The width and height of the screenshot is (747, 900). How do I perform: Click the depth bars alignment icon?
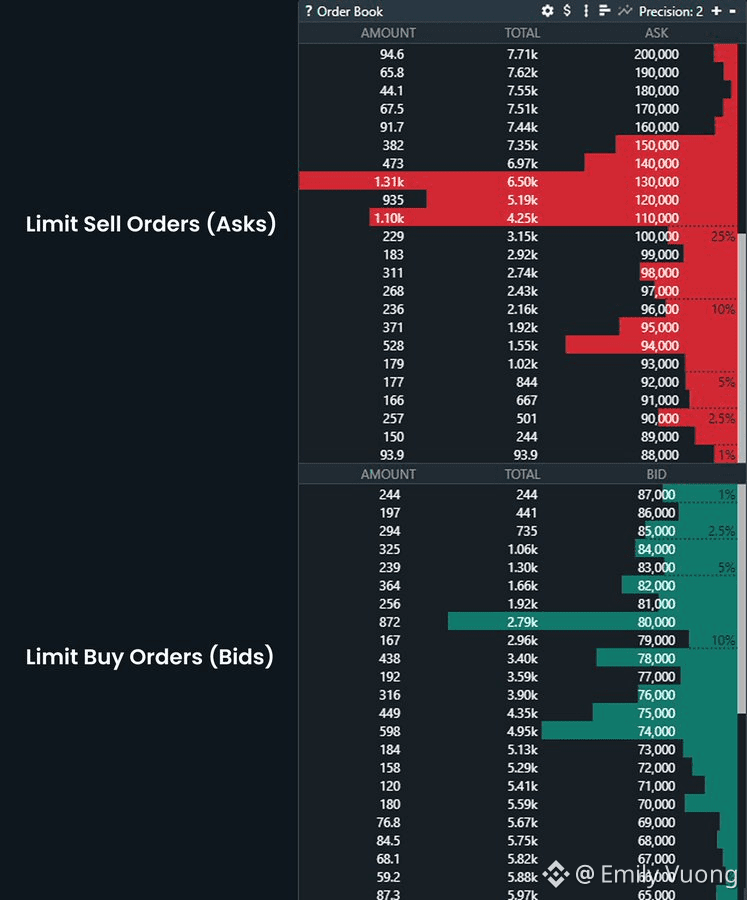tap(604, 11)
